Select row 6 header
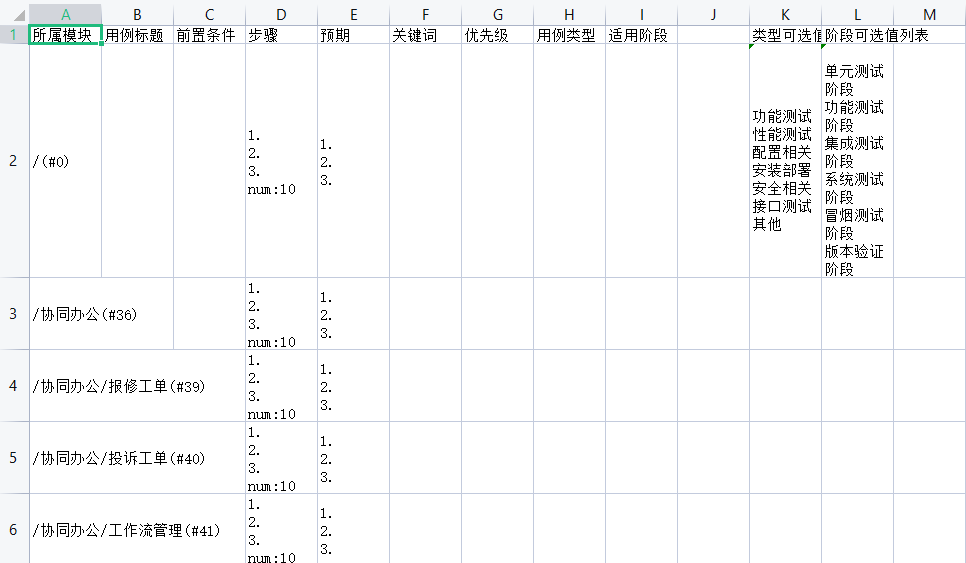 click(x=14, y=529)
